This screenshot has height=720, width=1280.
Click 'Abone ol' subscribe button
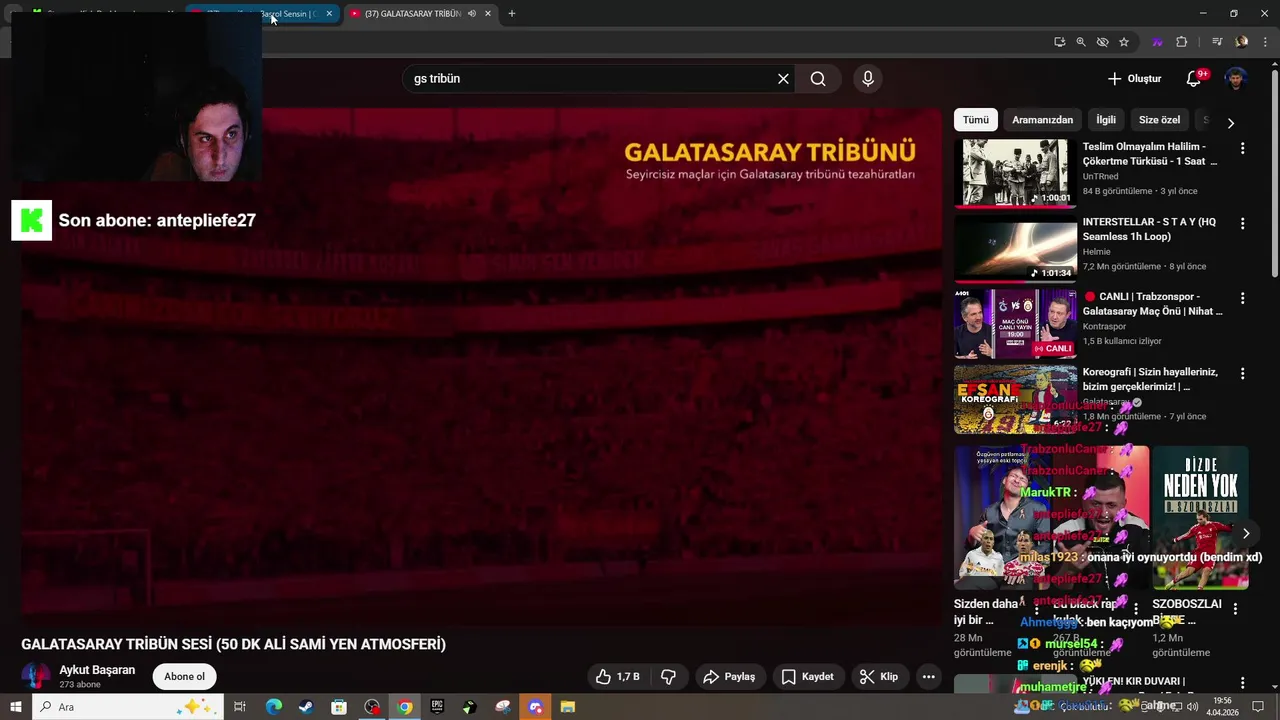point(184,677)
